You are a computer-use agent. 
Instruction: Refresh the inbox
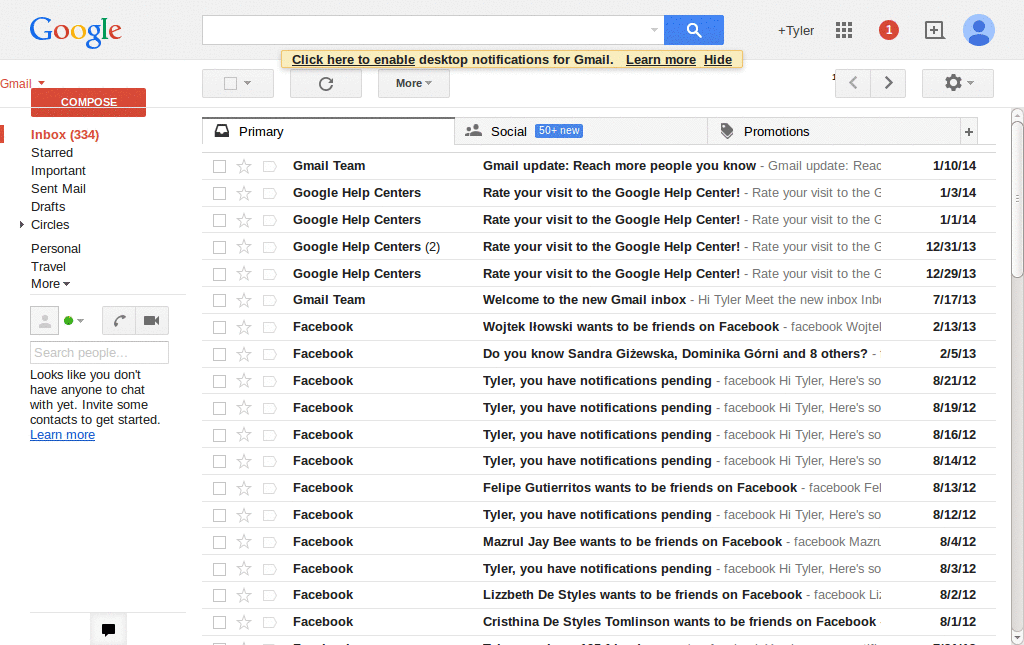click(x=325, y=83)
